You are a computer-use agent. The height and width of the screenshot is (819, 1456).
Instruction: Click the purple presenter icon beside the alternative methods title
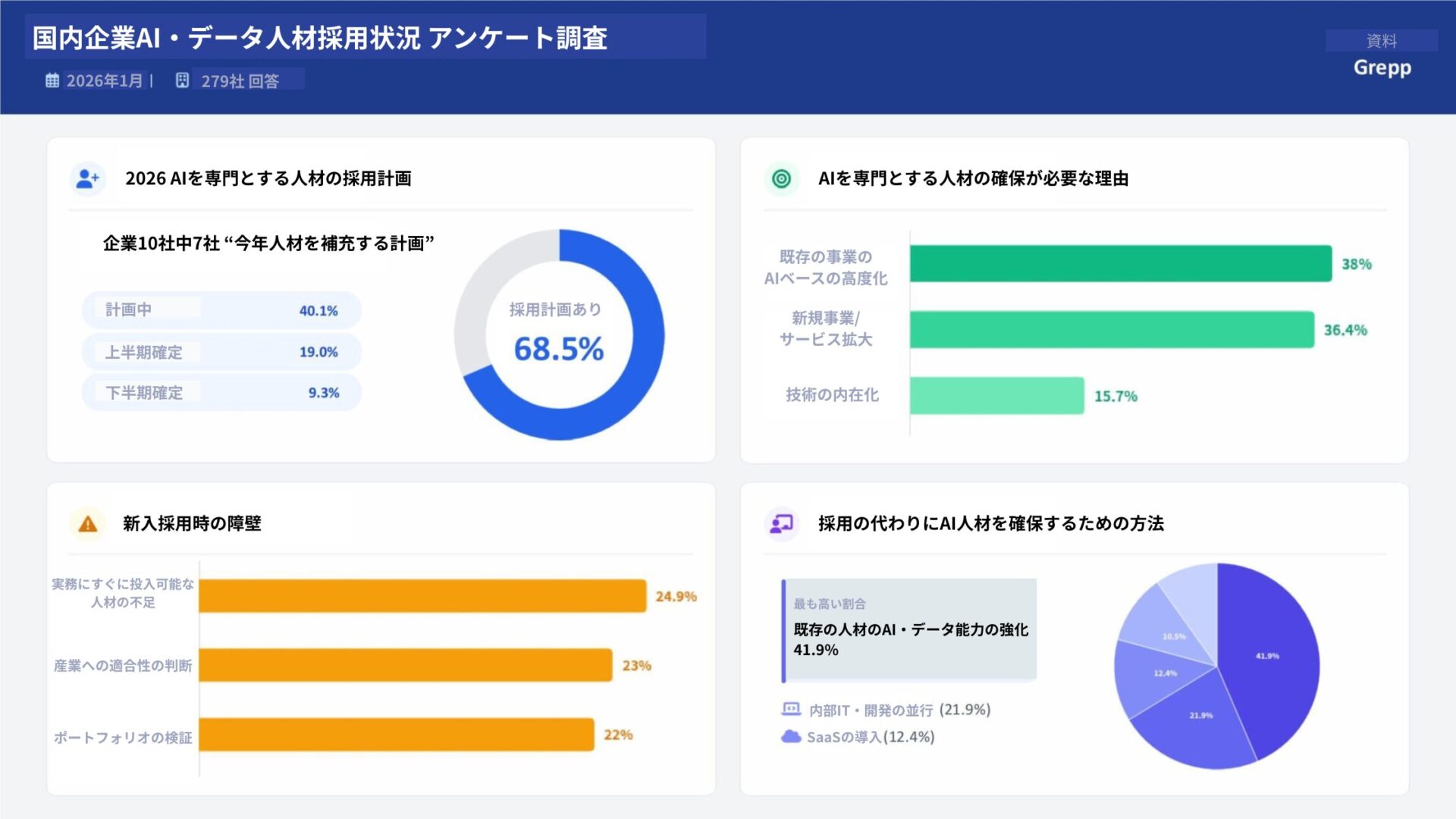[781, 524]
